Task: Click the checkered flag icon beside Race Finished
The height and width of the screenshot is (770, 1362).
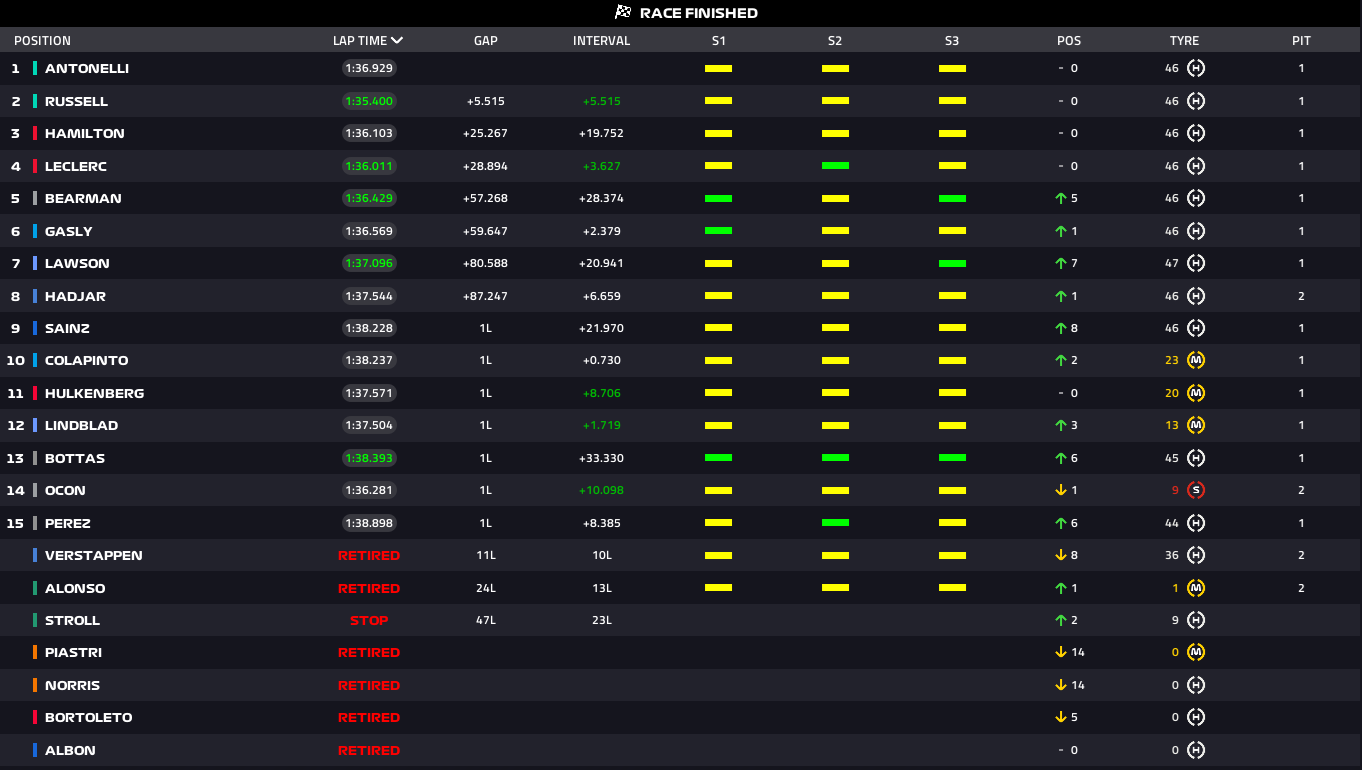Action: 623,13
